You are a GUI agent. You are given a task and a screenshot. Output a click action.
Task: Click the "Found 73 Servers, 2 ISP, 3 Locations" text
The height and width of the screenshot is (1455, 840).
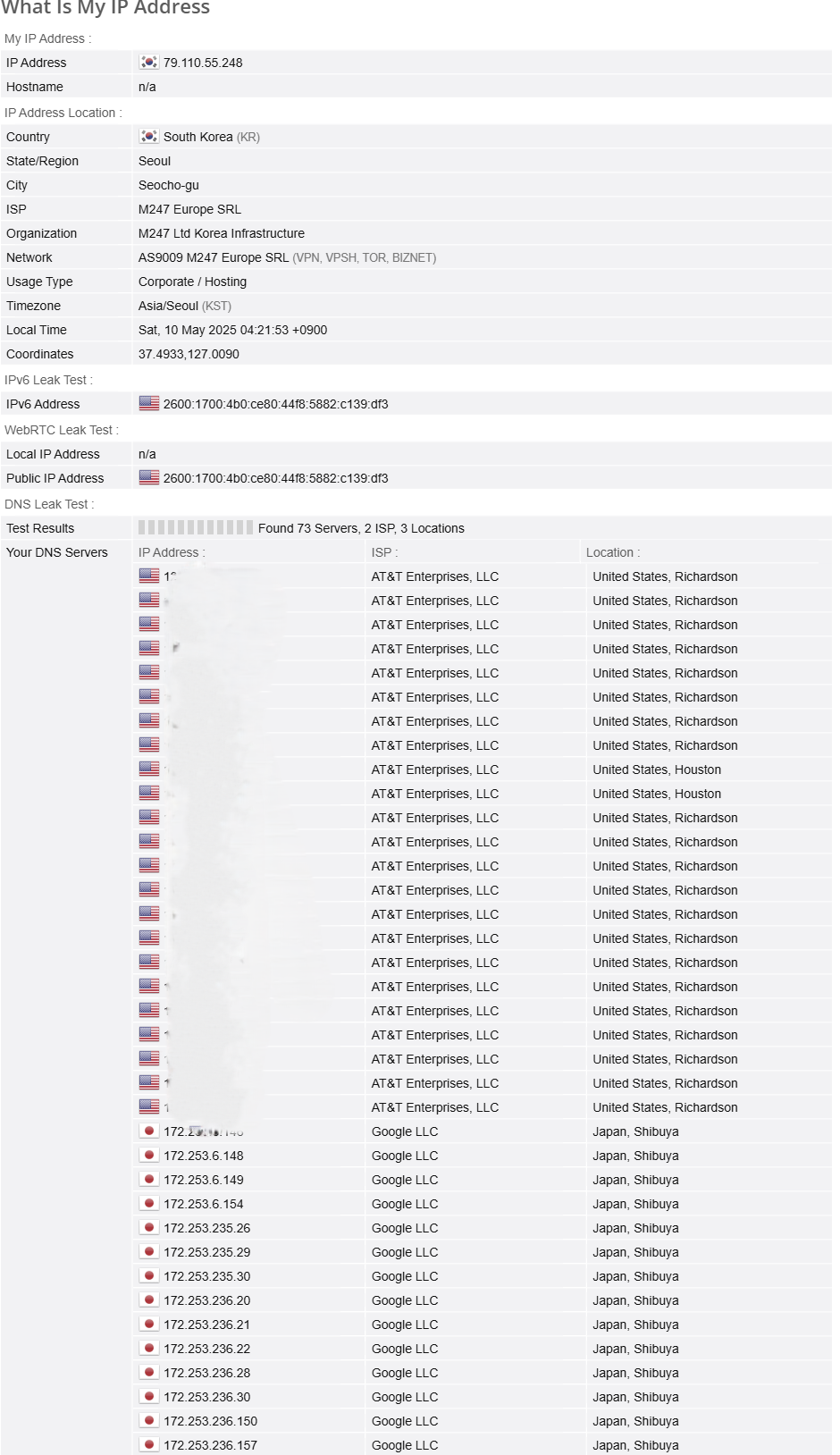click(361, 528)
